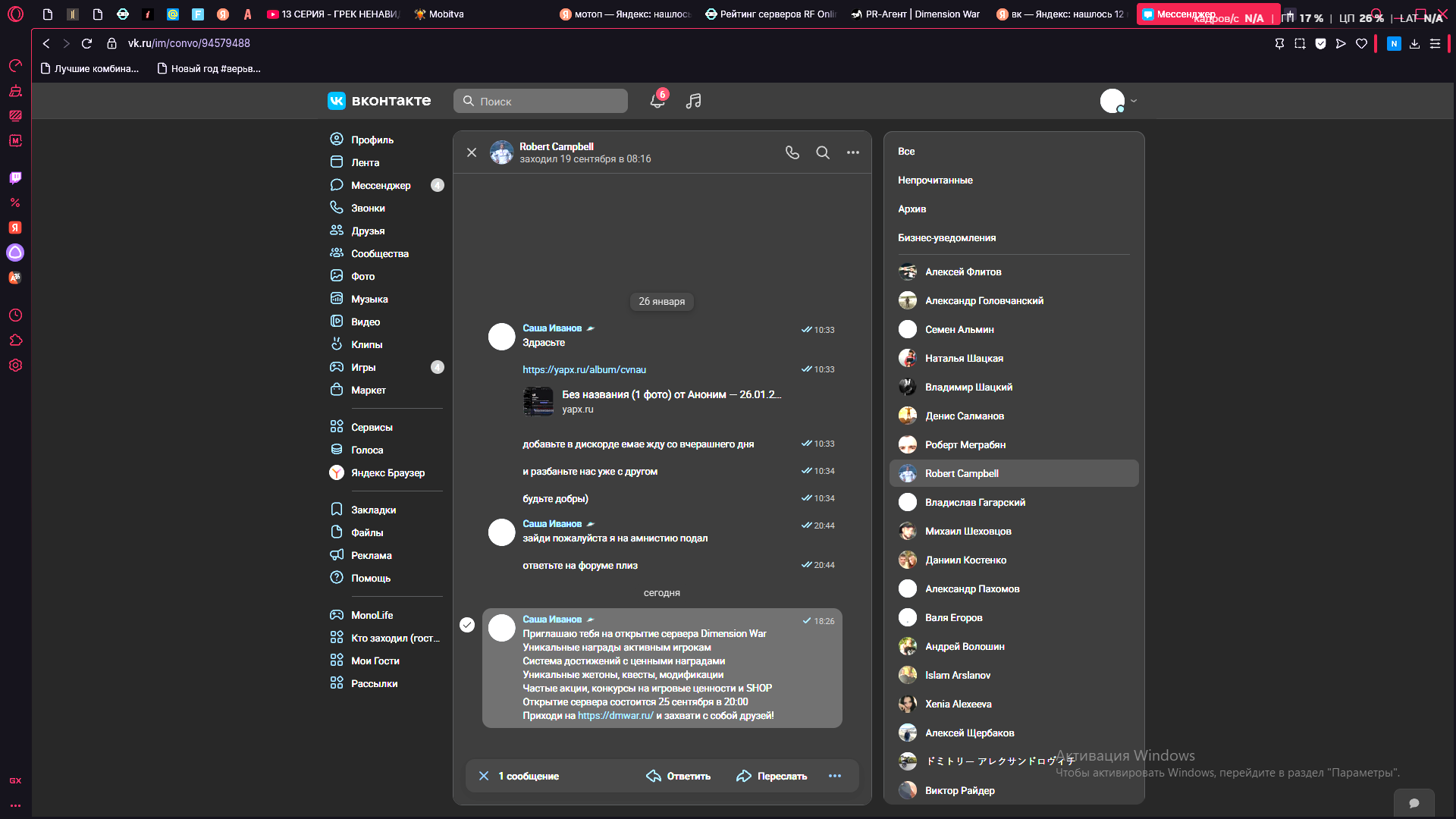
Task: Open Яндекс Браузер sidebar item
Action: click(386, 472)
